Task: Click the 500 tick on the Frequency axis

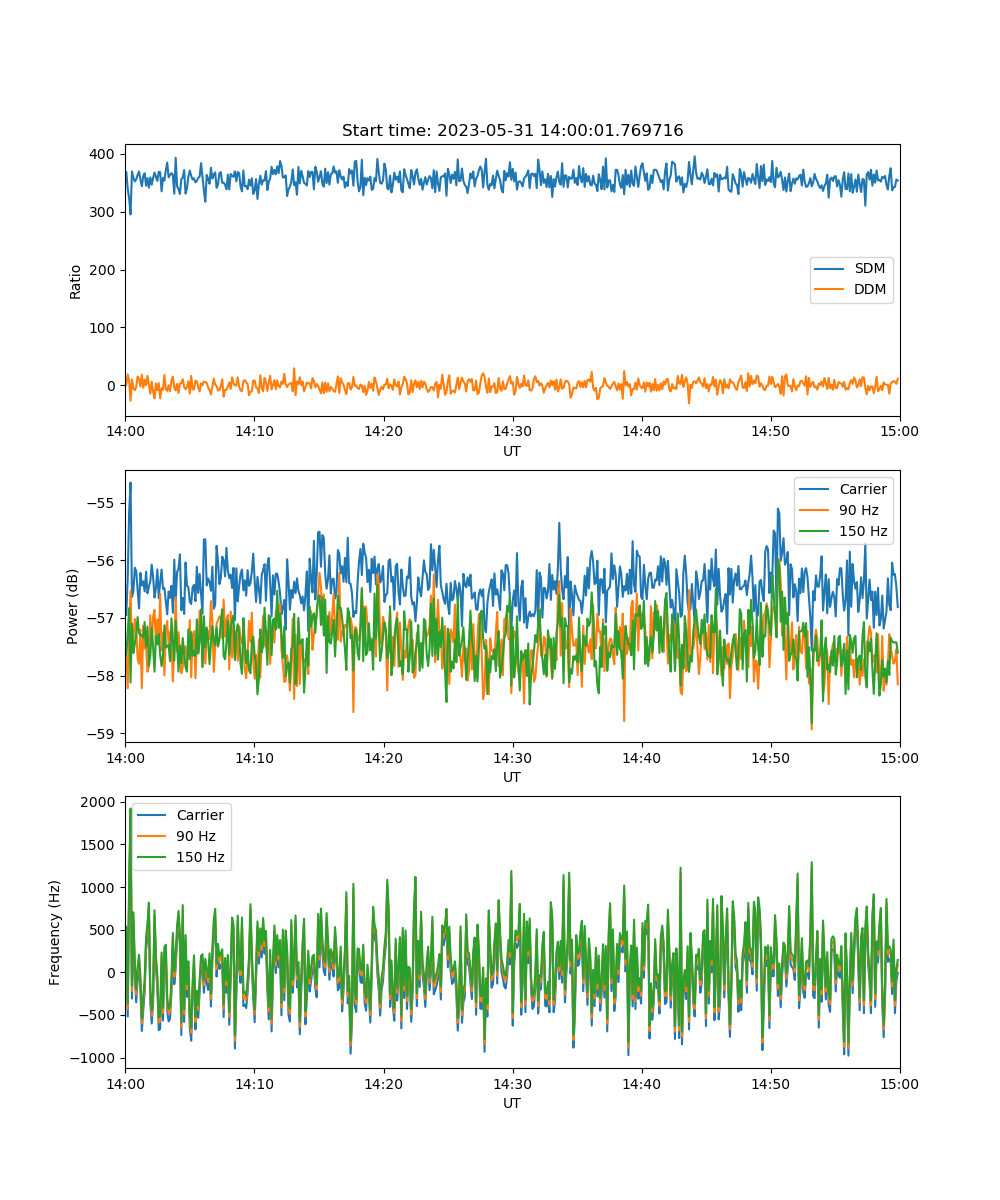Action: point(105,930)
